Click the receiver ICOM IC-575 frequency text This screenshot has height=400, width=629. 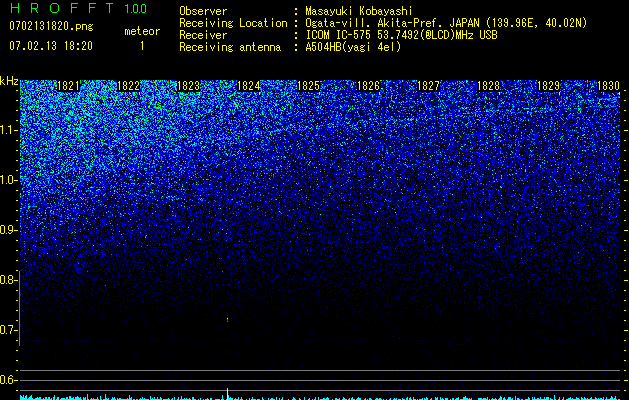coord(401,35)
